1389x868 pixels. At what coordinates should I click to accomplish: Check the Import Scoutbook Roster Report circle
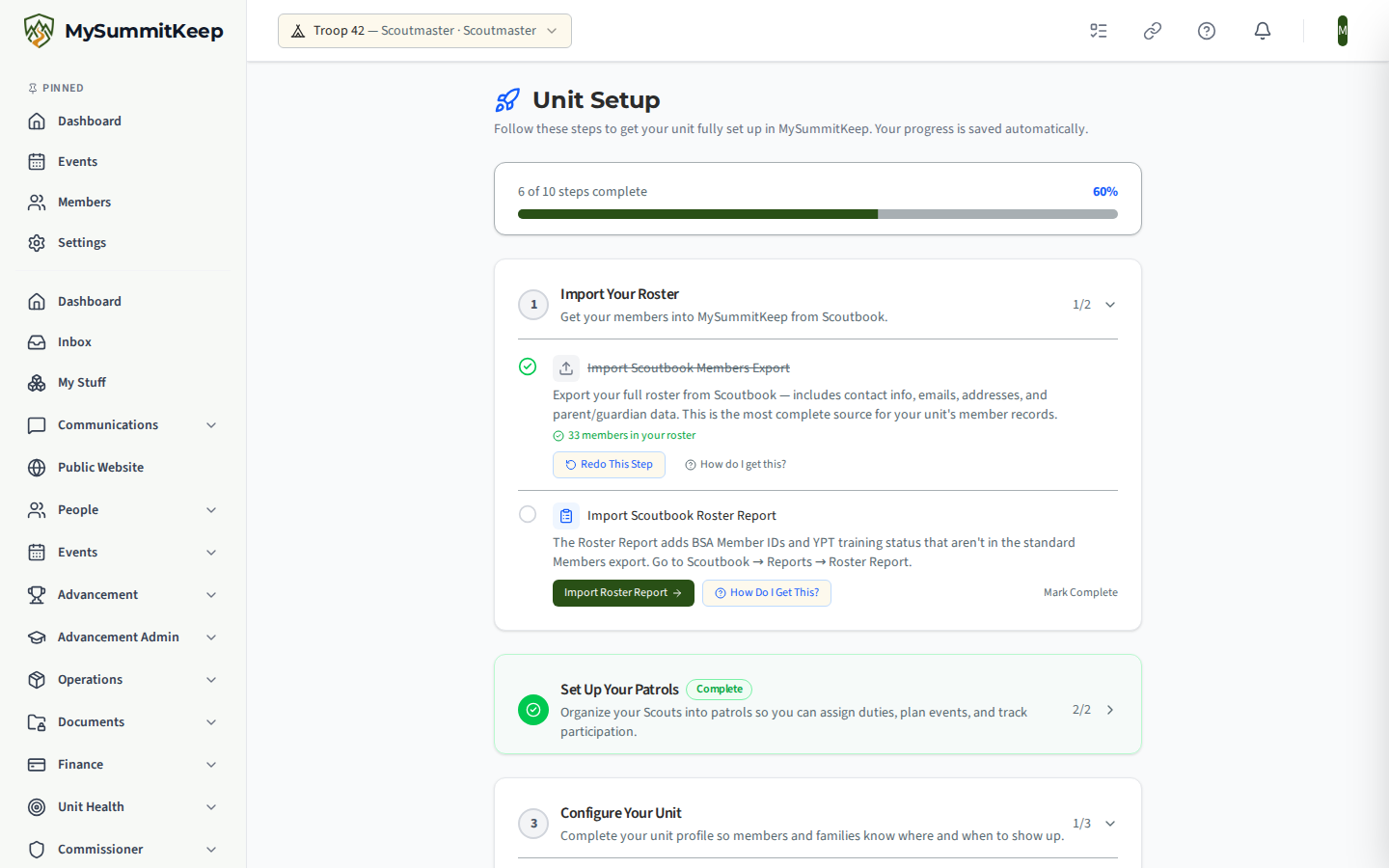coord(528,514)
